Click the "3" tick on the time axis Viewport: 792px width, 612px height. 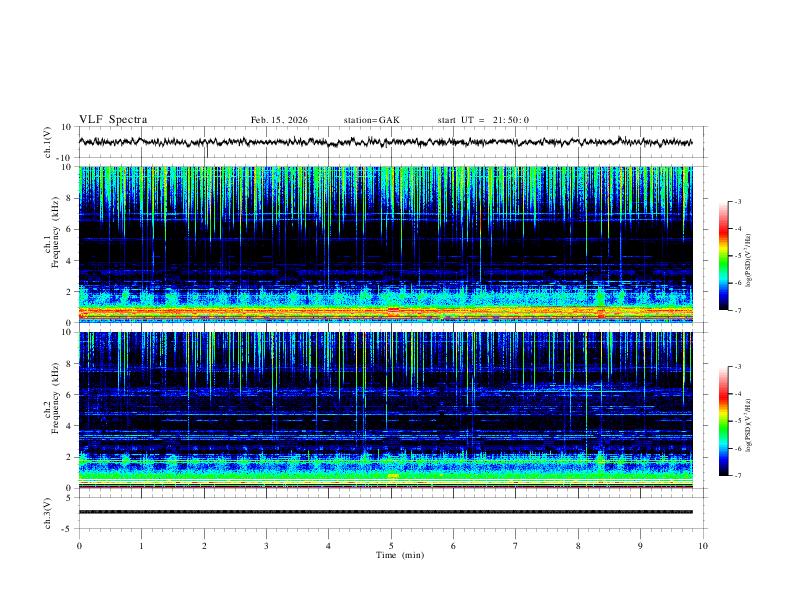[x=266, y=546]
